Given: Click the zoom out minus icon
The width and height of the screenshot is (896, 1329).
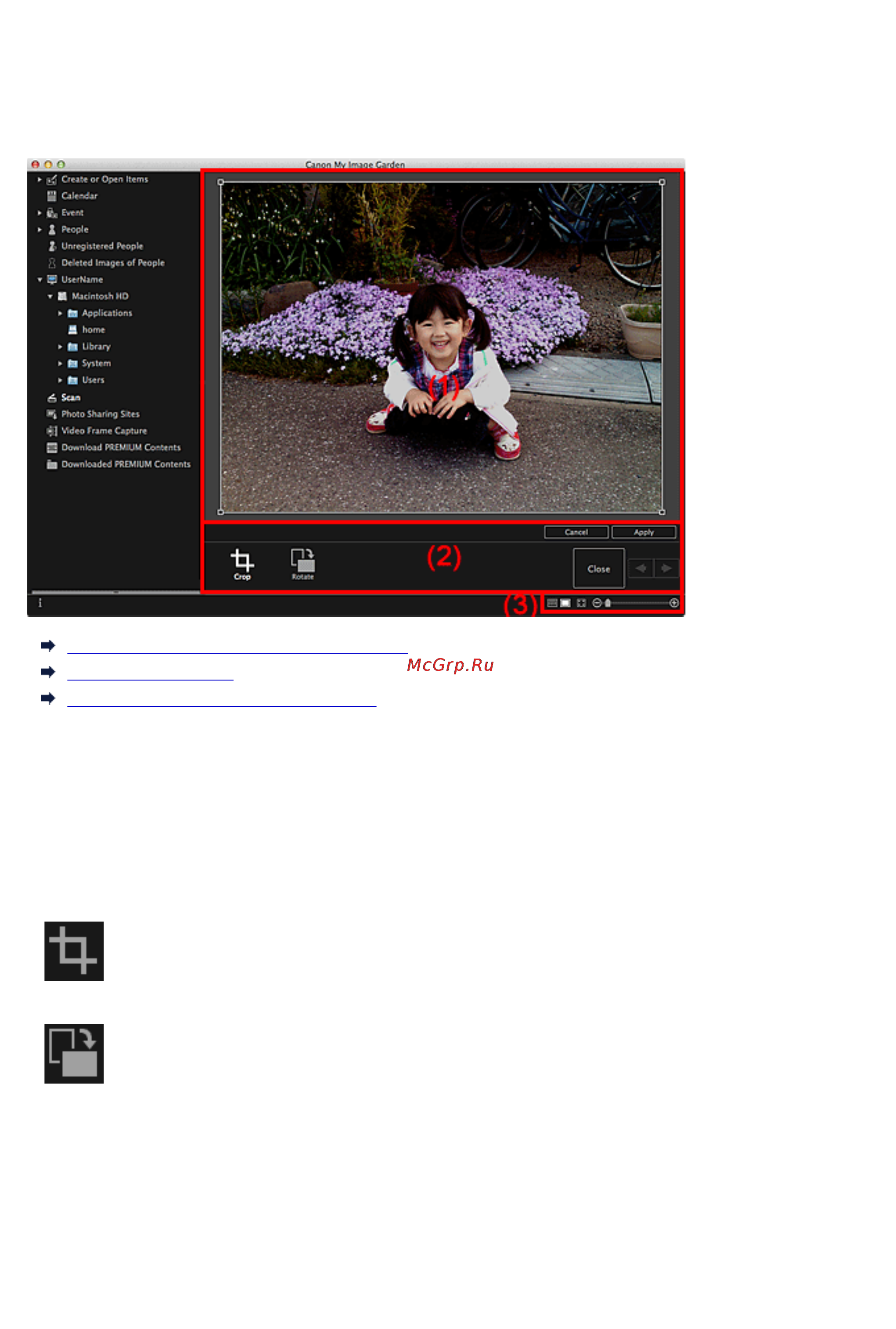Looking at the screenshot, I should (x=597, y=603).
